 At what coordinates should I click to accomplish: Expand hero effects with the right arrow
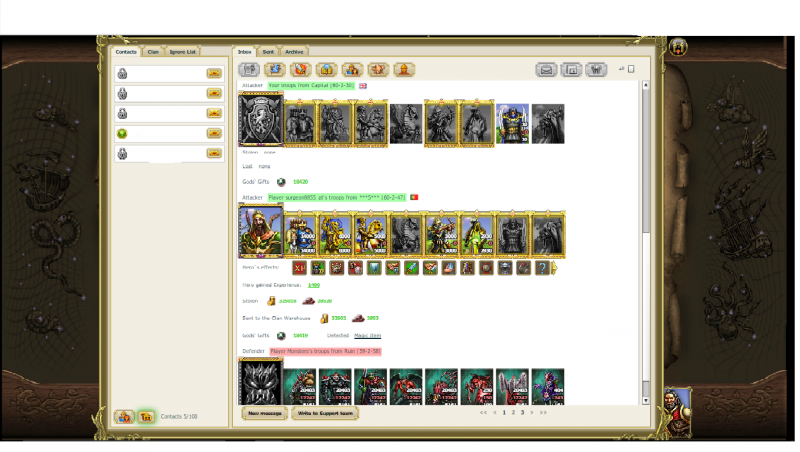click(x=555, y=267)
